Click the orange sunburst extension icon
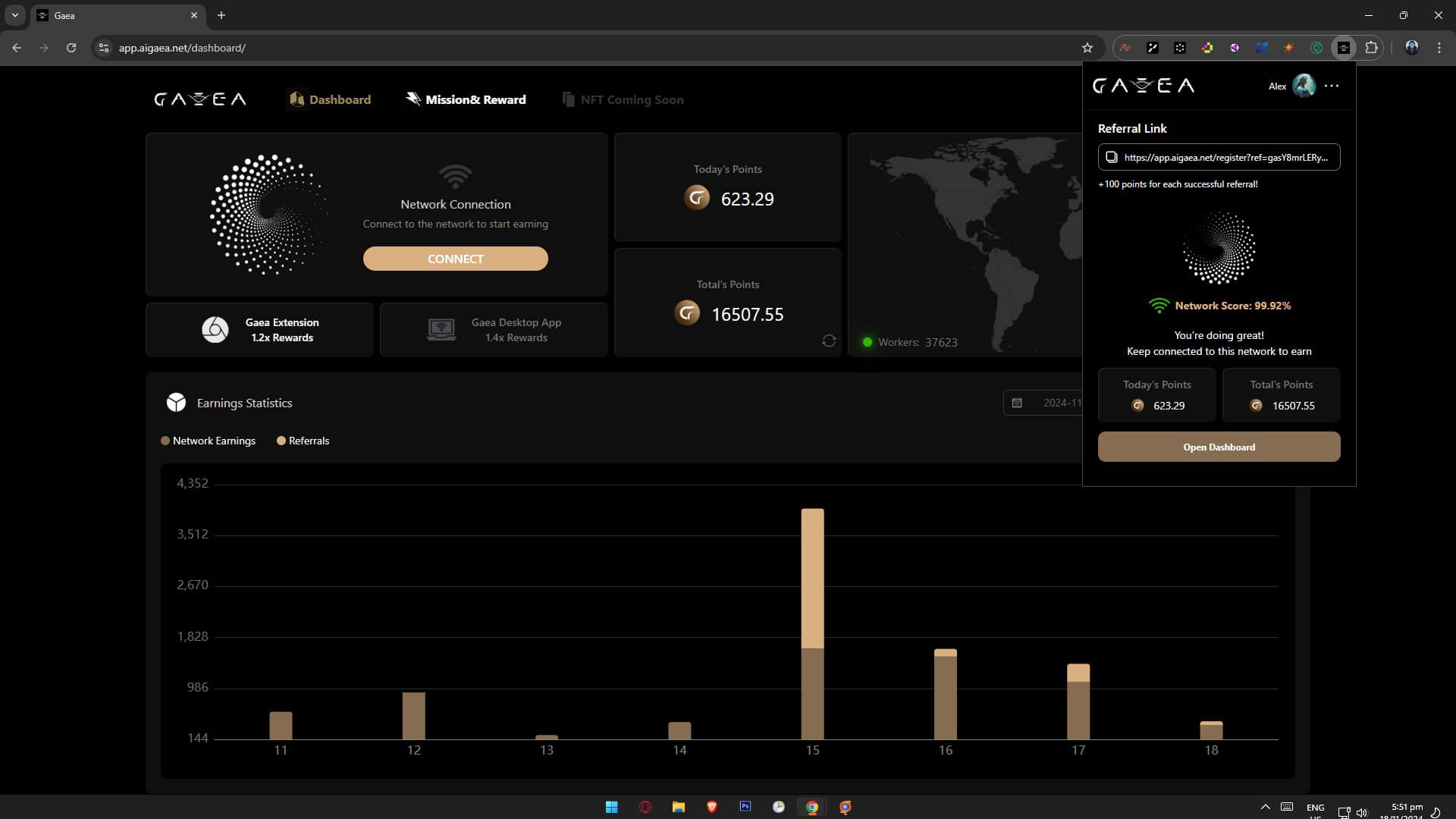This screenshot has width=1456, height=819. [x=1288, y=48]
